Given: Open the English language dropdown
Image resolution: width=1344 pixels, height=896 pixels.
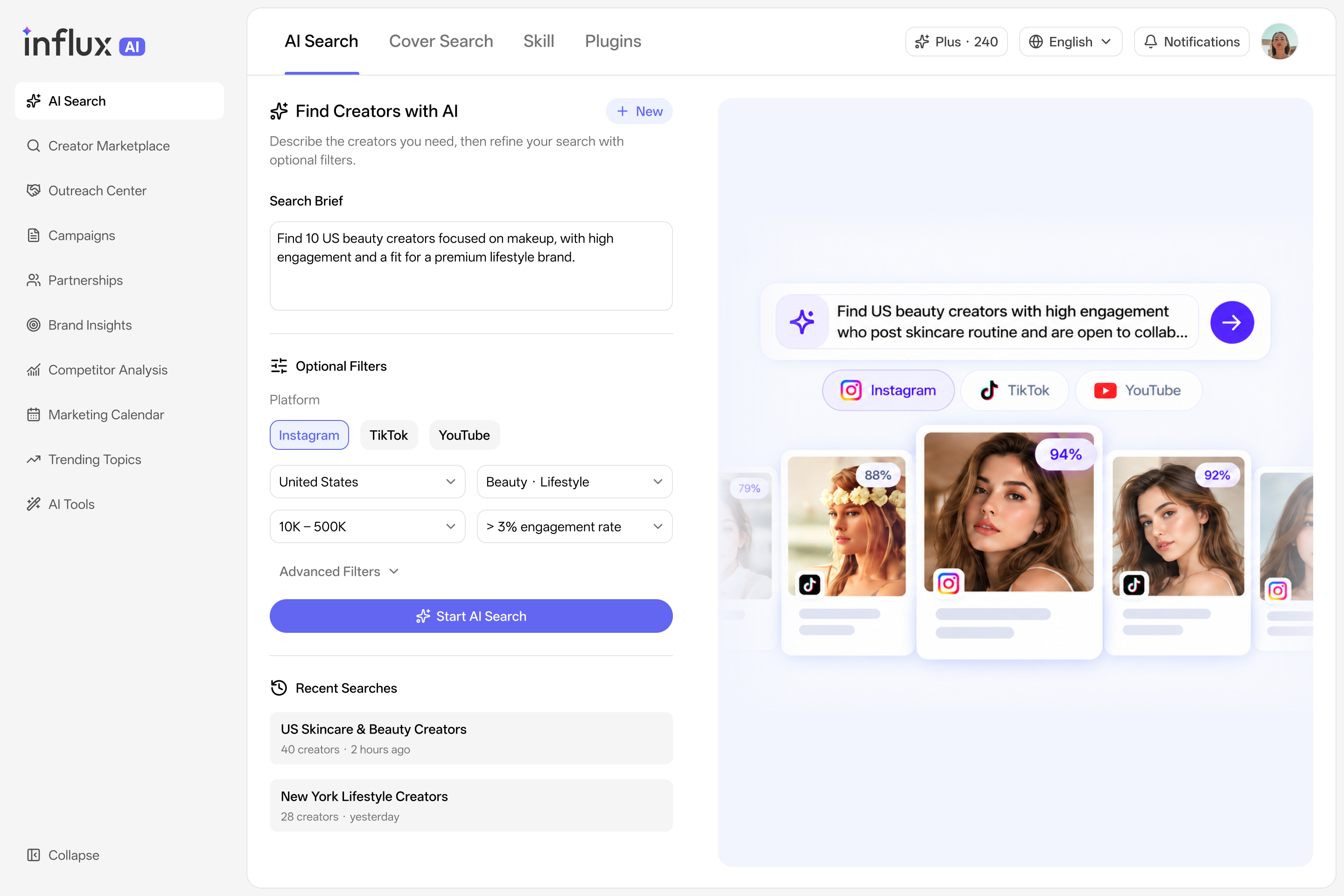Looking at the screenshot, I should pos(1070,42).
